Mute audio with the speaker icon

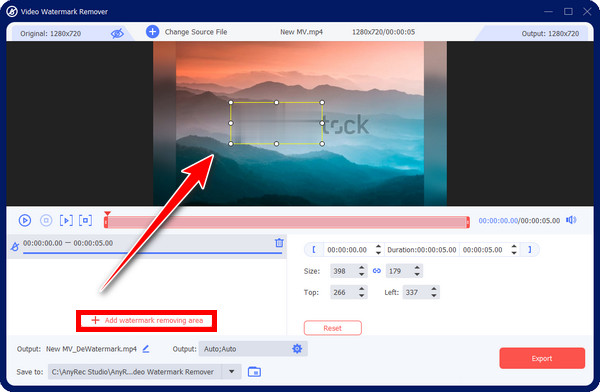571,220
